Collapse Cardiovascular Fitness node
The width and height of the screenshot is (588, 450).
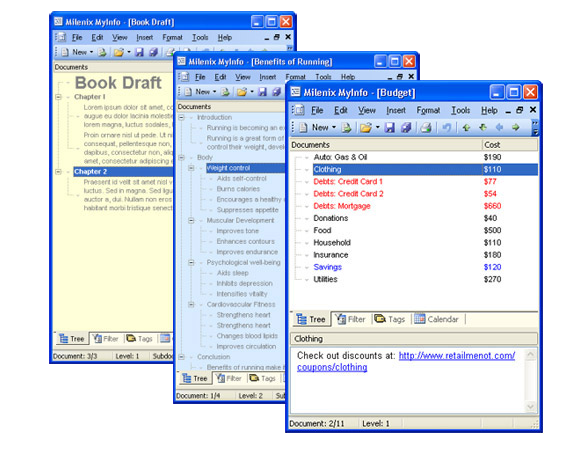click(191, 304)
